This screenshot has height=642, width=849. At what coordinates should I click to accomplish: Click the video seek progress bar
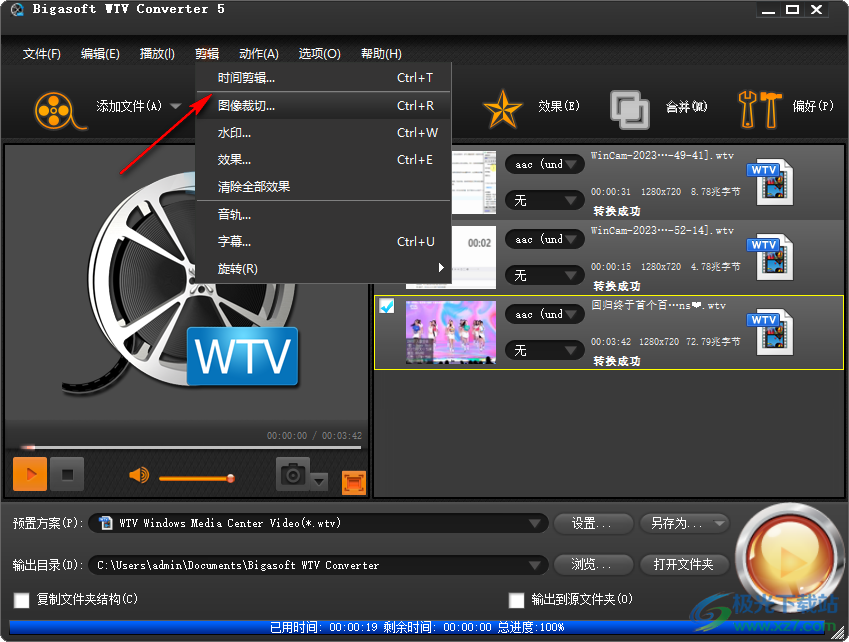(191, 448)
